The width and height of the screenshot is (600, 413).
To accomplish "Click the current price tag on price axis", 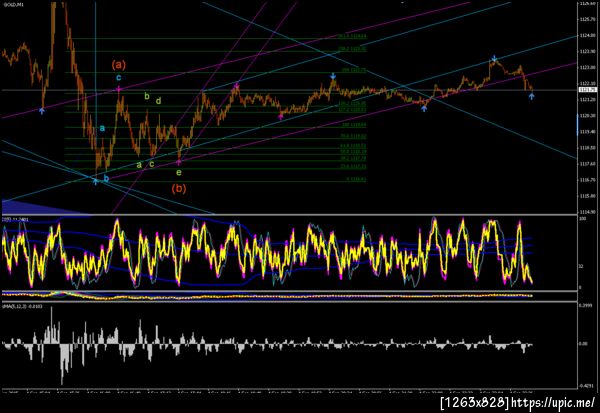I will 587,90.
